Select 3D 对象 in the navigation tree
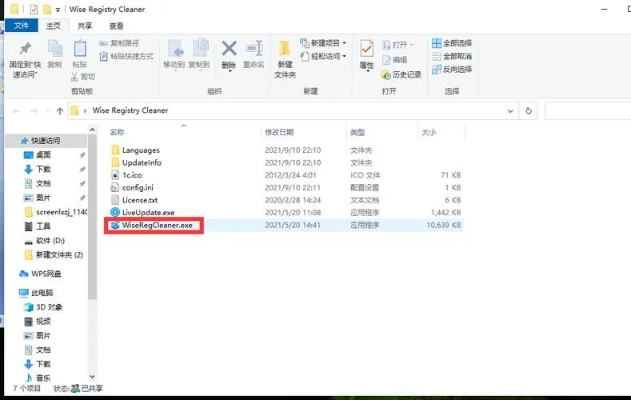631x400 pixels. click(49, 307)
